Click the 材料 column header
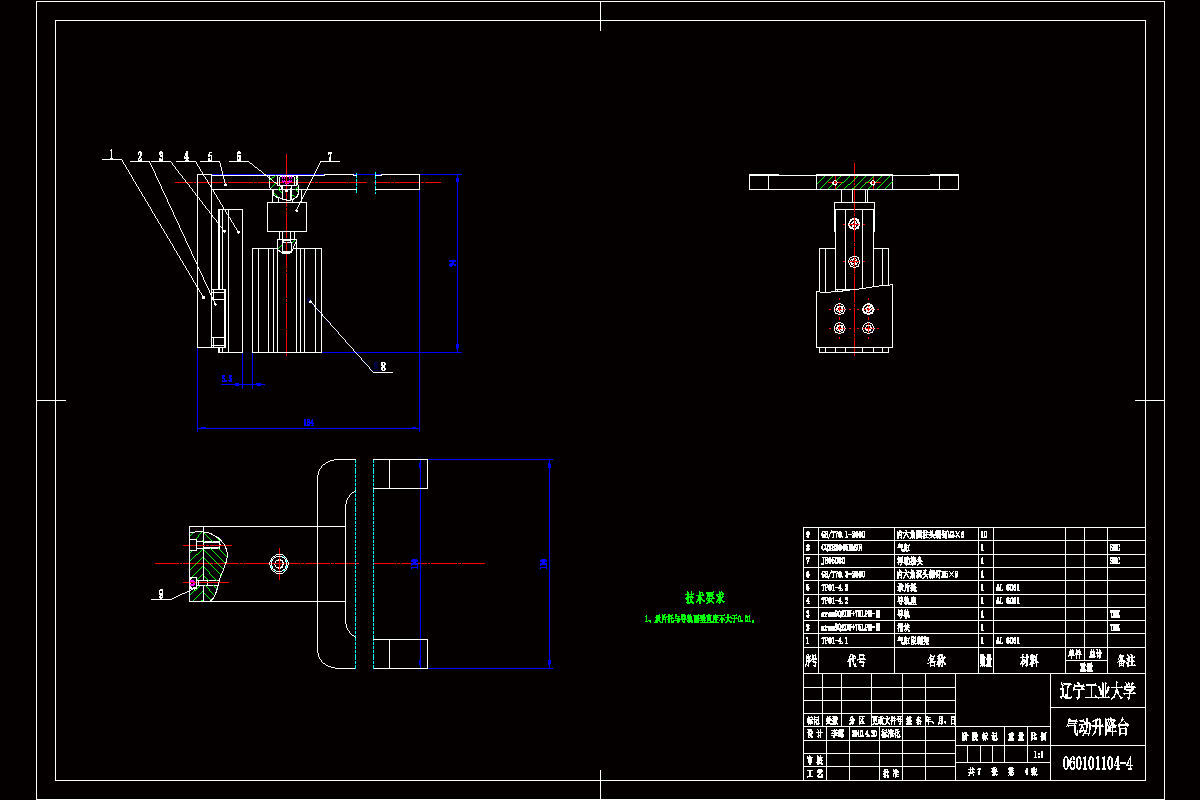1200x800 pixels. tap(1029, 661)
